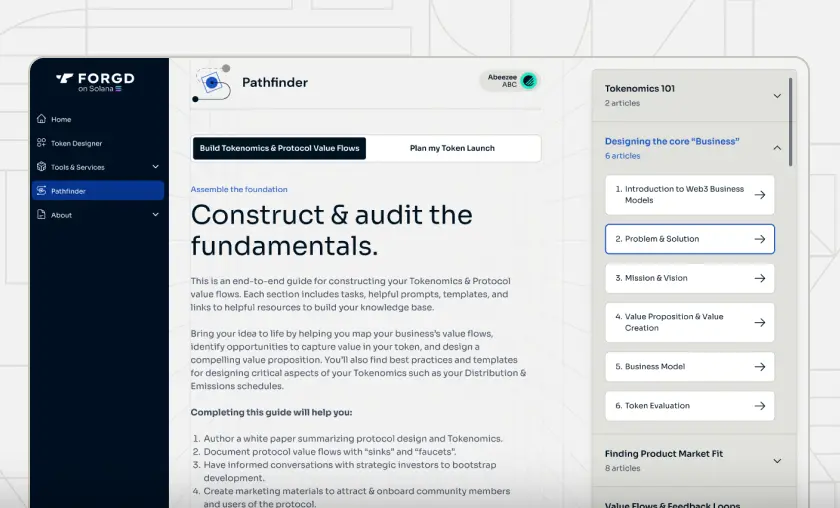Expand the Tools & Services submenu chevron
The image size is (840, 508).
coord(155,167)
